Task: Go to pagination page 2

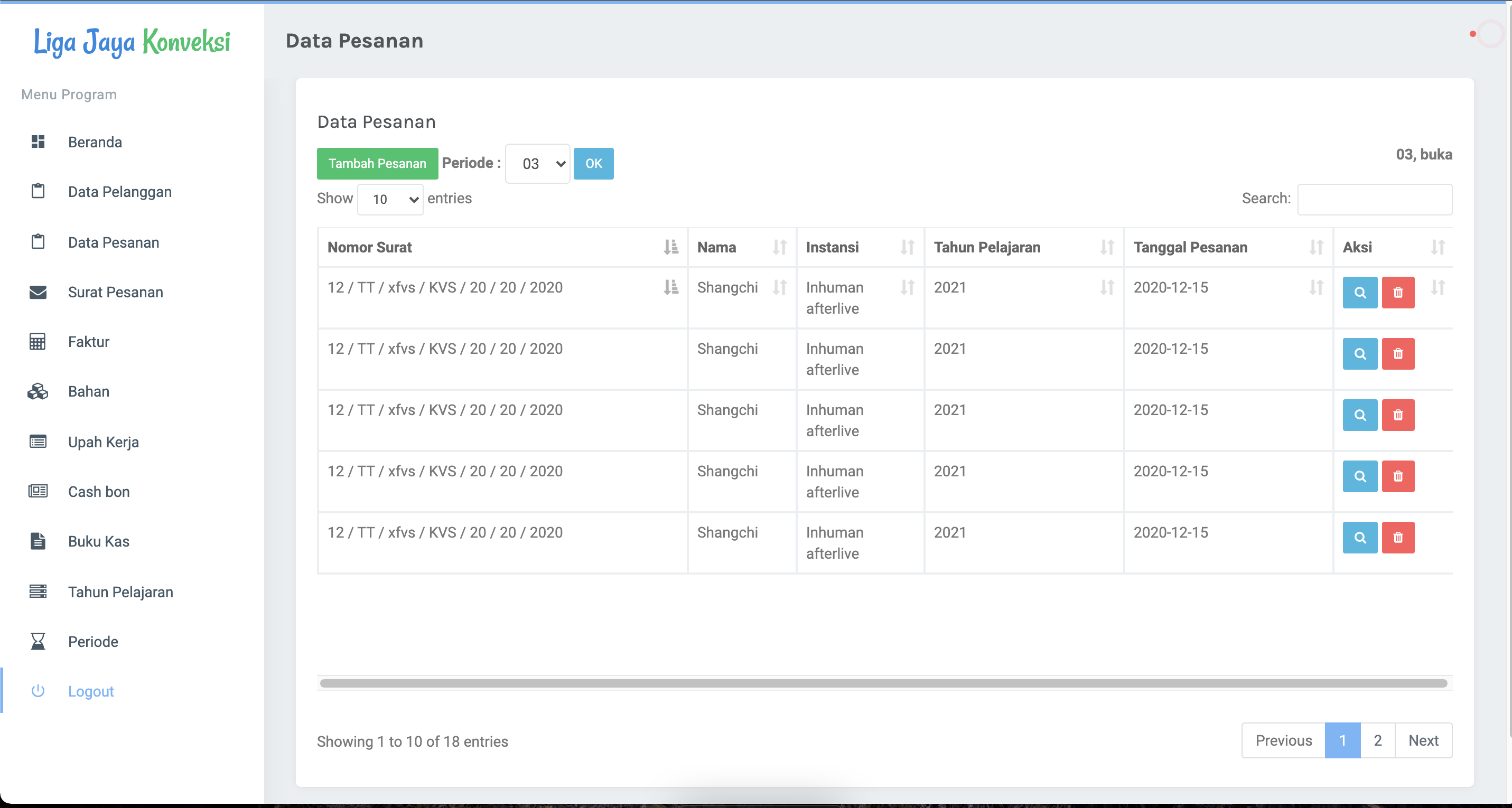Action: click(x=1378, y=740)
